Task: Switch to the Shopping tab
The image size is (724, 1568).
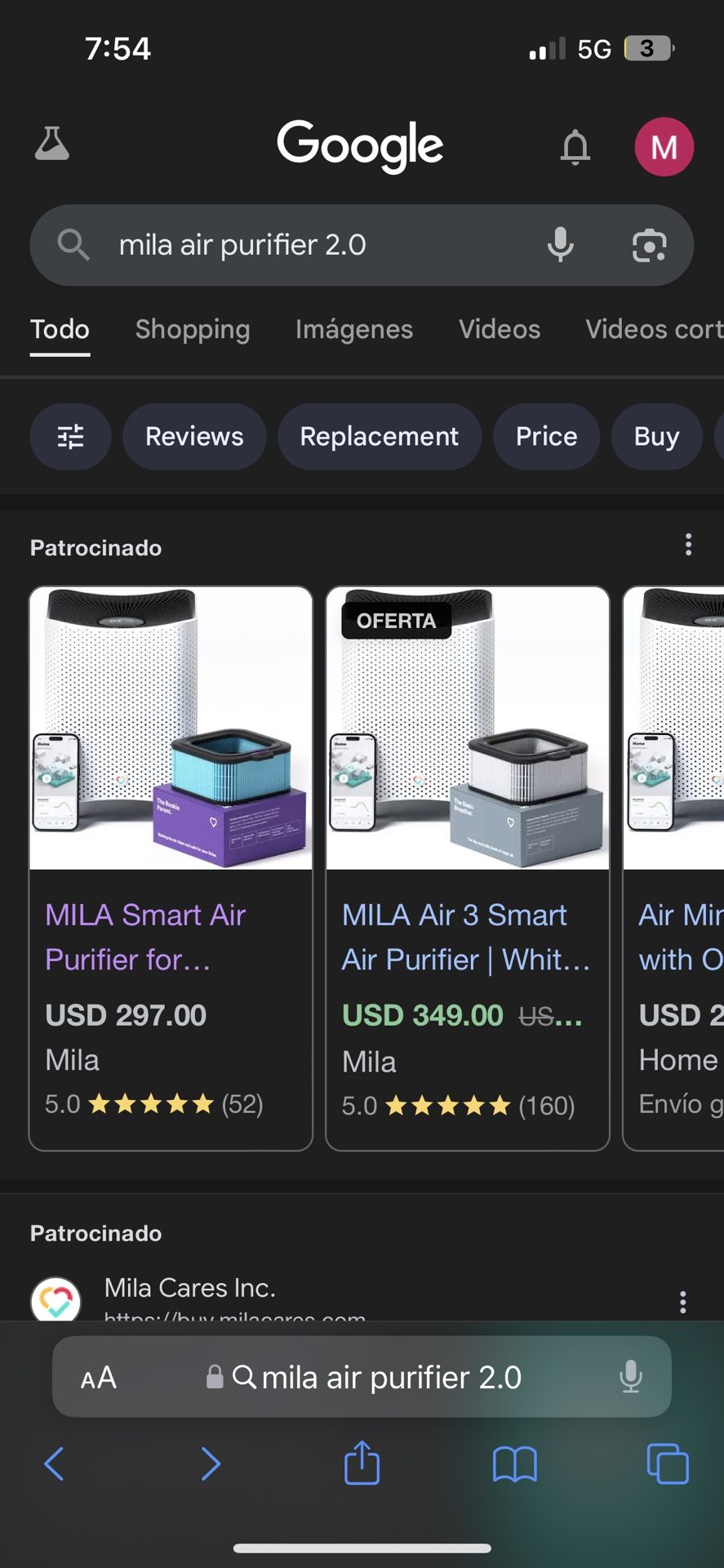Action: coord(193,329)
